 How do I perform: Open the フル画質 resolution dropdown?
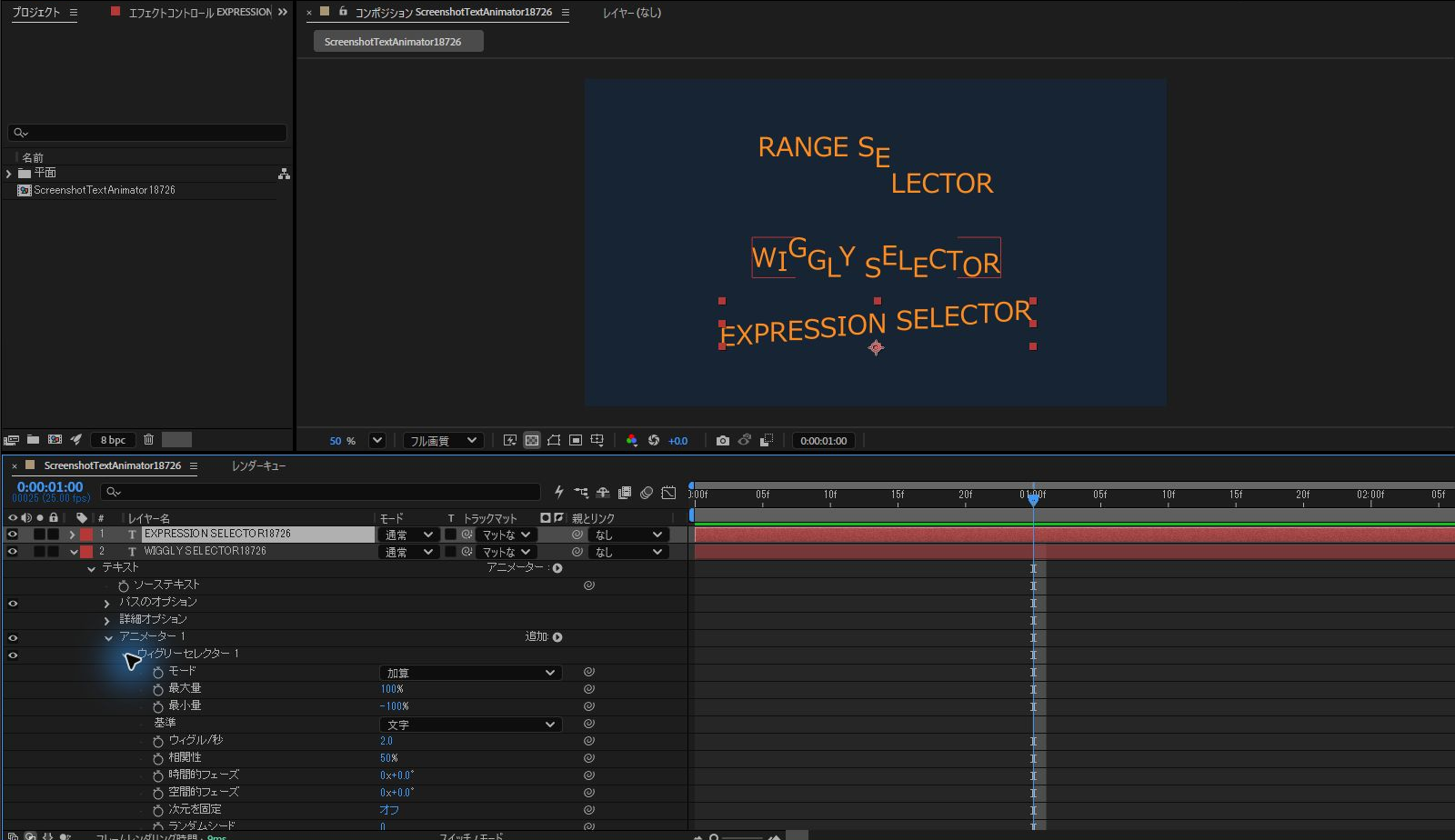pyautogui.click(x=444, y=441)
